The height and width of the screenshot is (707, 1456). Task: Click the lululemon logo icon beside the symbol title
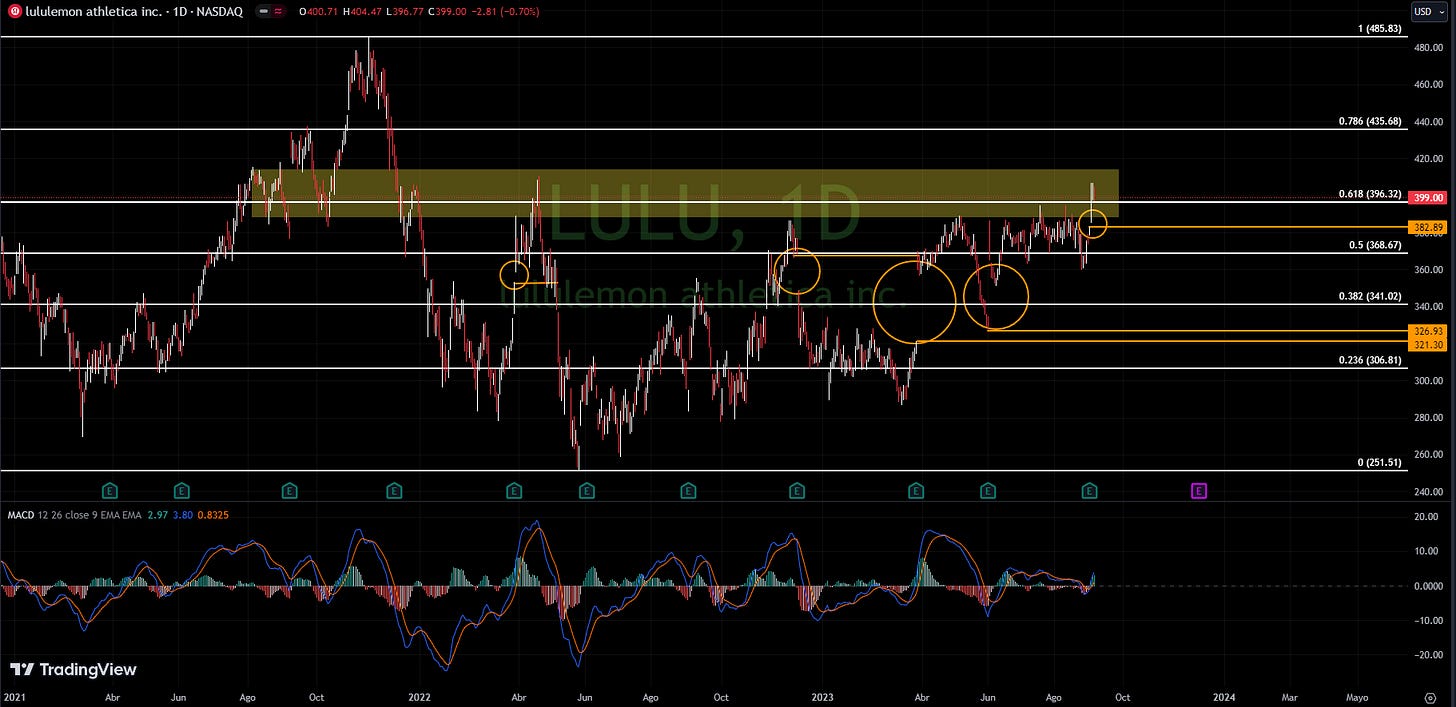(x=13, y=11)
